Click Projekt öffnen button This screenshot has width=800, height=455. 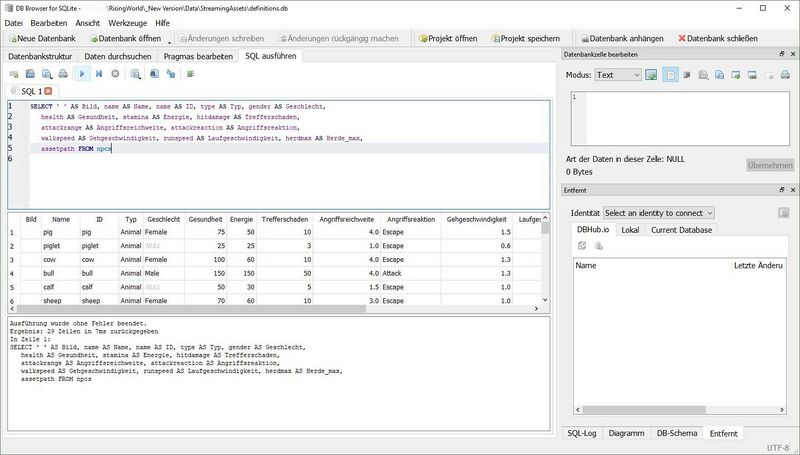(x=448, y=38)
